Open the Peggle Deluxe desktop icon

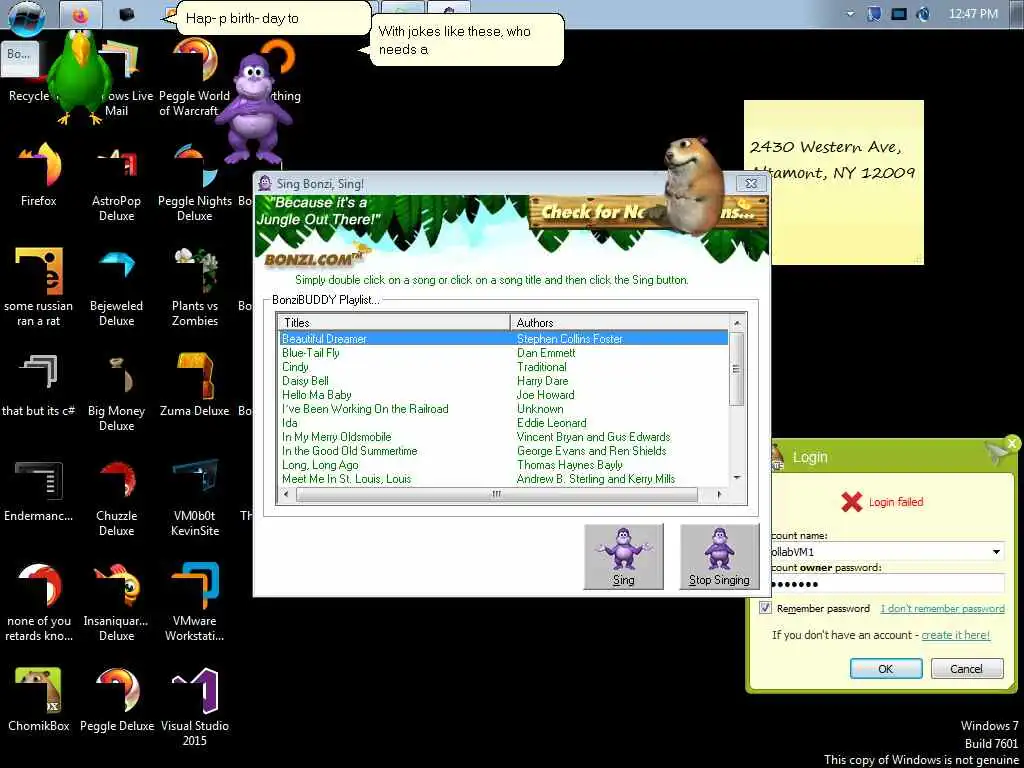tap(117, 699)
